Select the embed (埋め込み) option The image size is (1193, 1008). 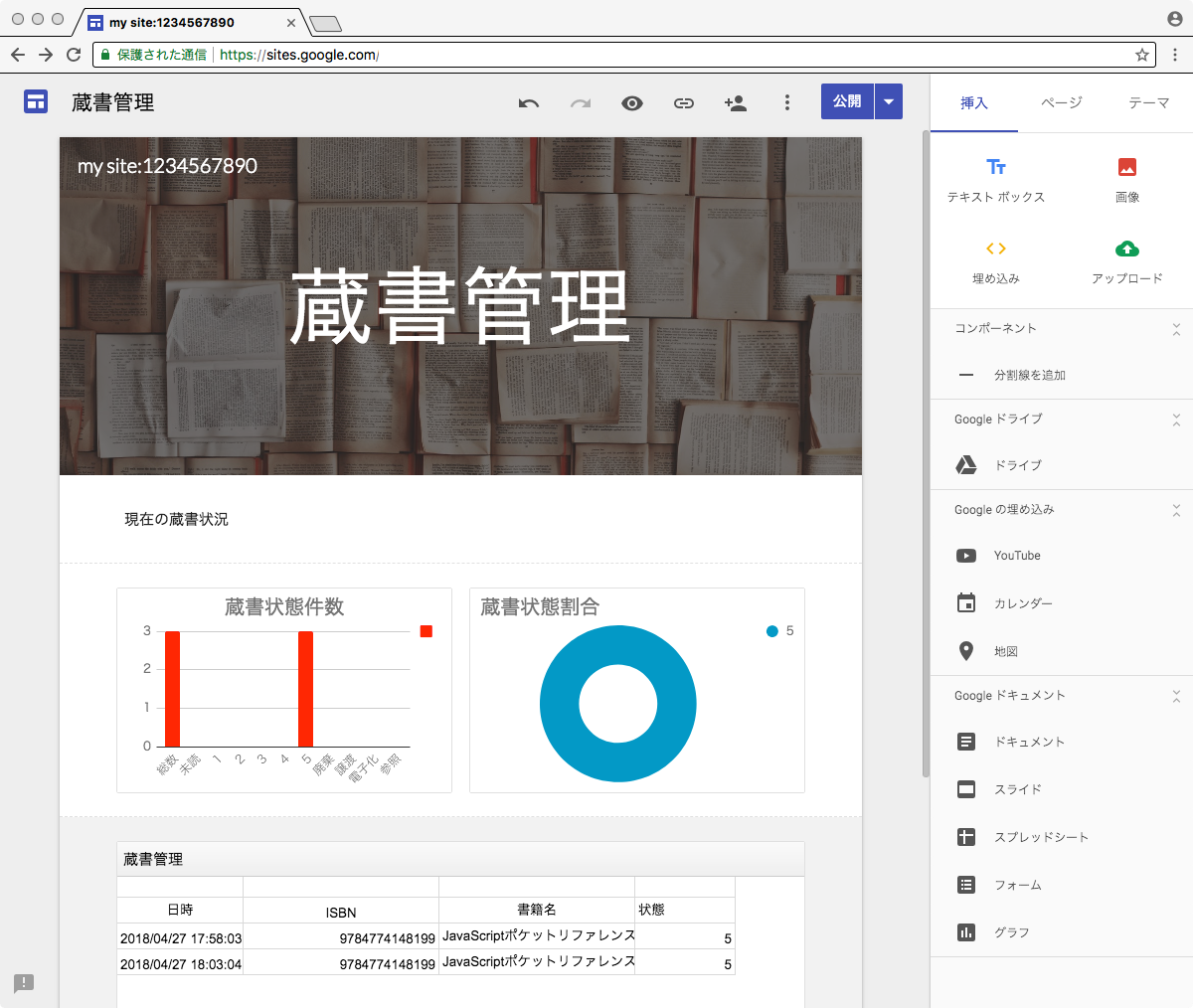[996, 260]
